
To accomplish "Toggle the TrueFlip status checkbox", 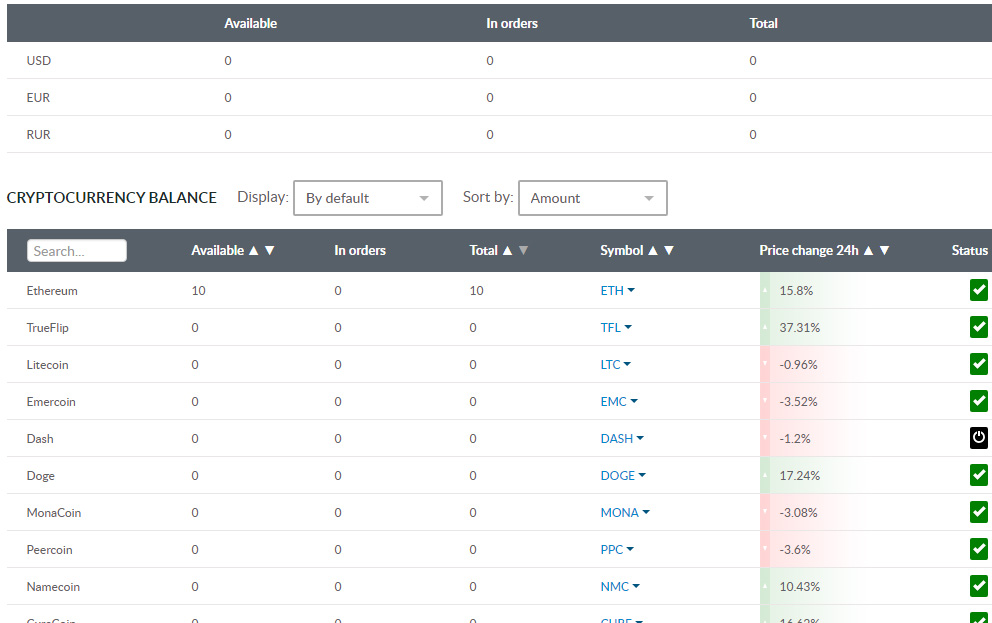I will pyautogui.click(x=978, y=327).
